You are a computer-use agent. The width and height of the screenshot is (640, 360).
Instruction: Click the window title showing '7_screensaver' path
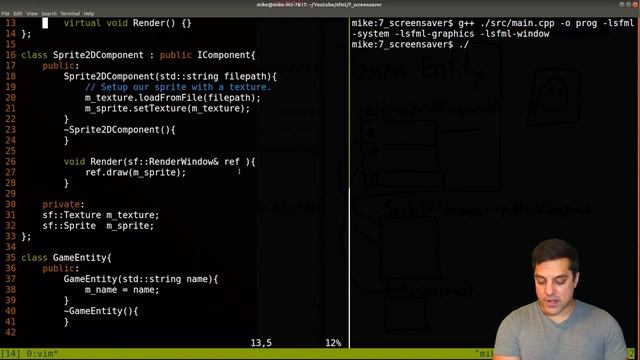(320, 4)
